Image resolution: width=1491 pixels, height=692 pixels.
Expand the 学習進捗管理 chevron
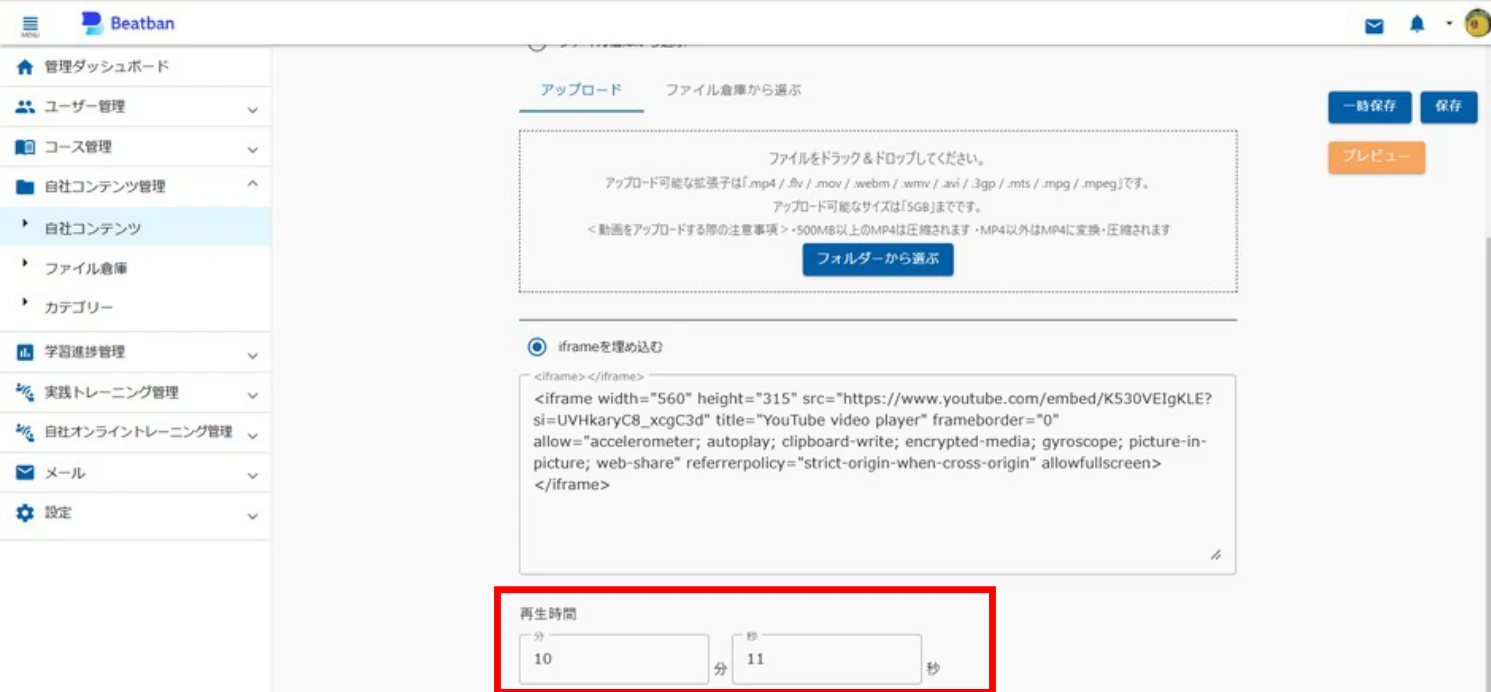(252, 355)
